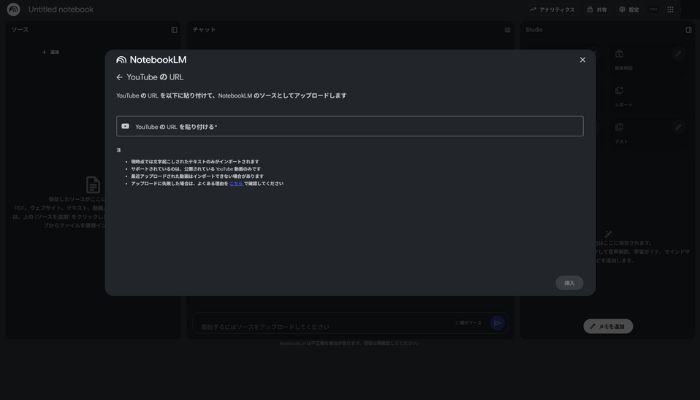Click the メモを追加 add note button

[x=608, y=326]
